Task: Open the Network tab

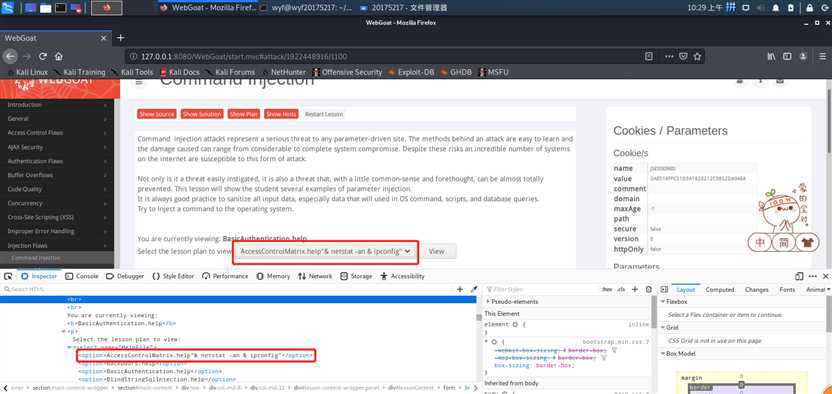Action: pos(315,276)
